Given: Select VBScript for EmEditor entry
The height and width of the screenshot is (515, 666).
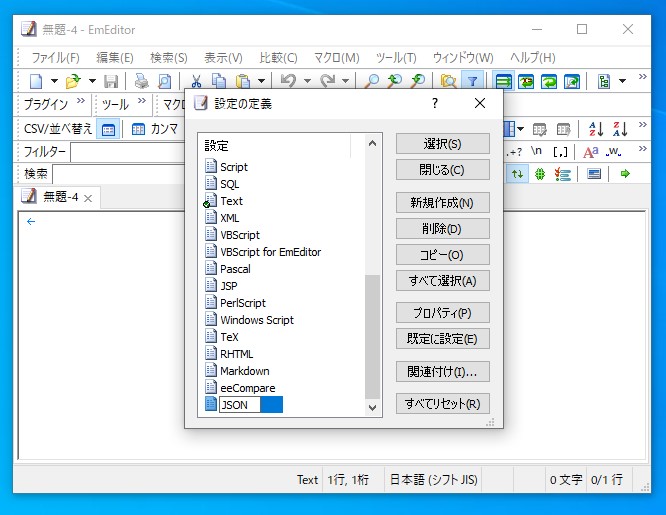Looking at the screenshot, I should tap(271, 252).
